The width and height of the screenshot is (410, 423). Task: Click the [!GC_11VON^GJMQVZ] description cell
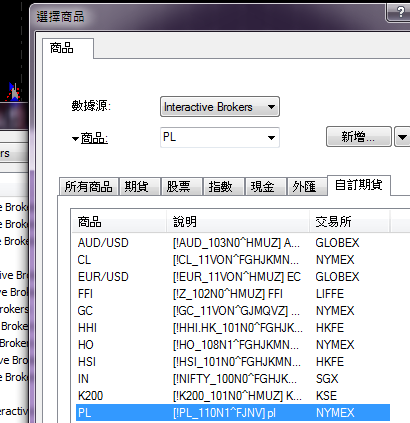(236, 311)
